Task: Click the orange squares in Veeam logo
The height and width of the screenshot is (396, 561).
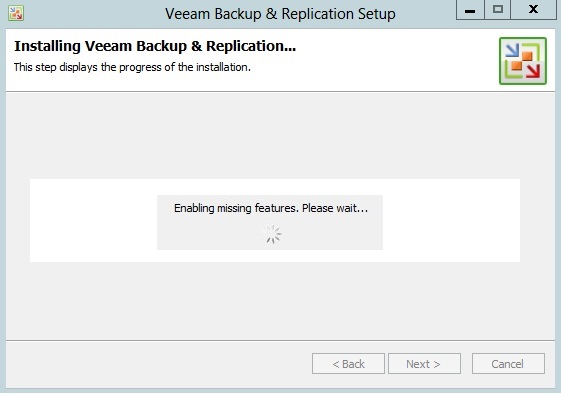Action: pos(522,61)
